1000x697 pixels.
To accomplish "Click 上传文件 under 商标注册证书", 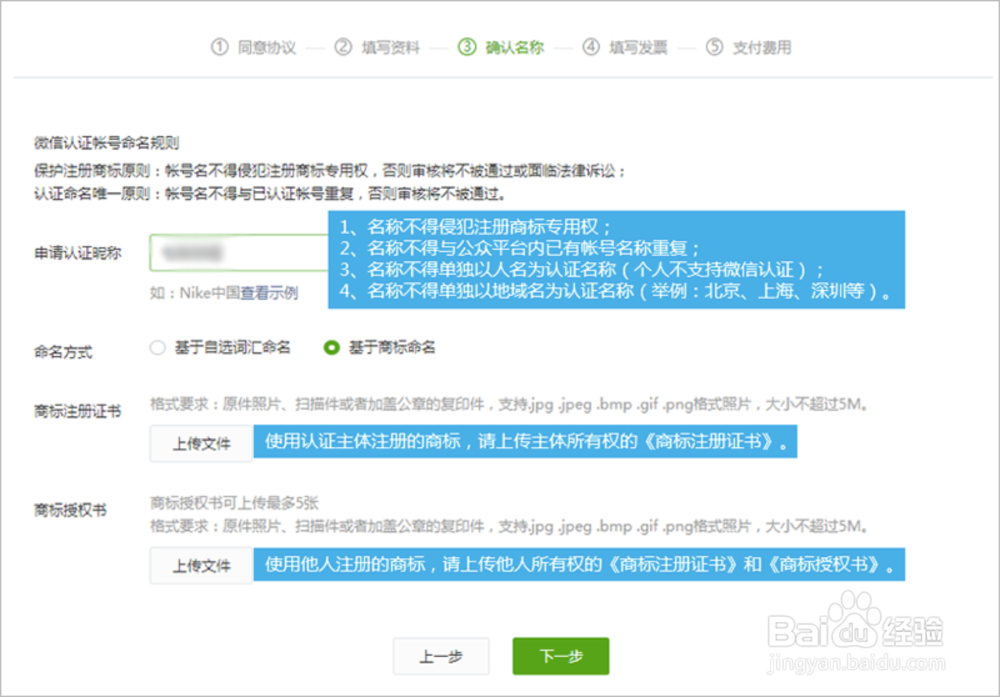I will coord(200,443).
